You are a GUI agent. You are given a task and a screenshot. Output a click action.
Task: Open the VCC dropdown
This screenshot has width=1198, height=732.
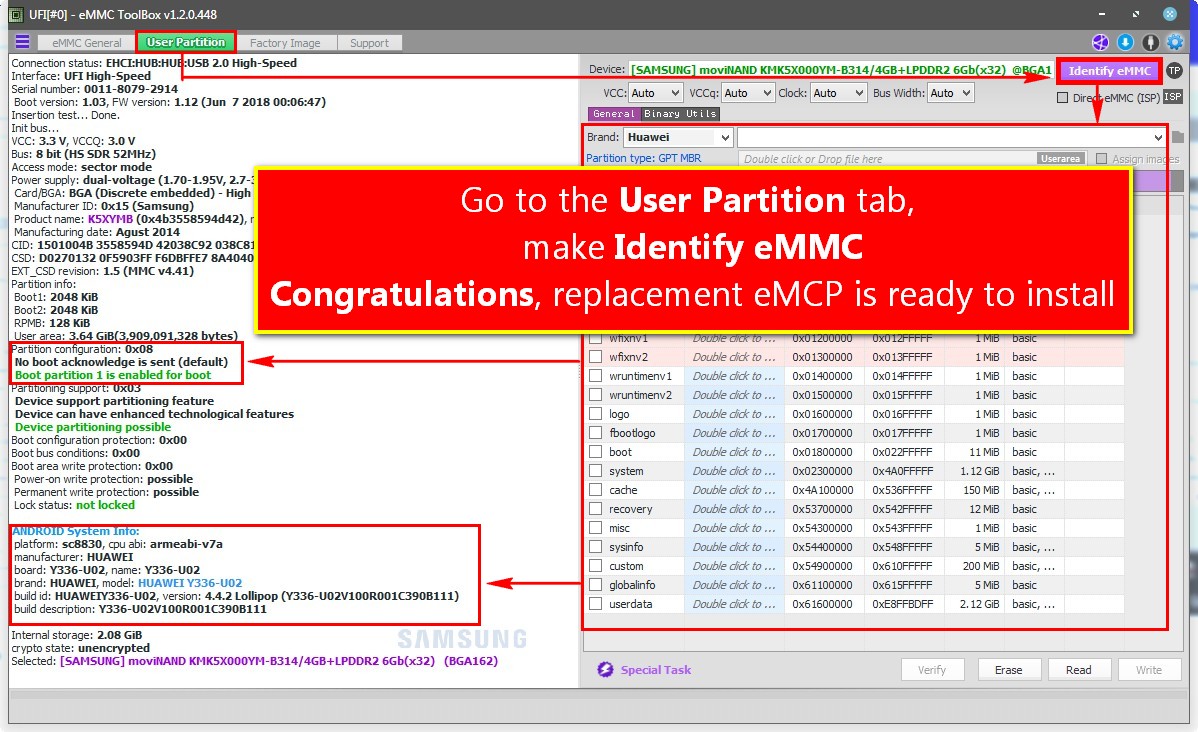pos(655,93)
